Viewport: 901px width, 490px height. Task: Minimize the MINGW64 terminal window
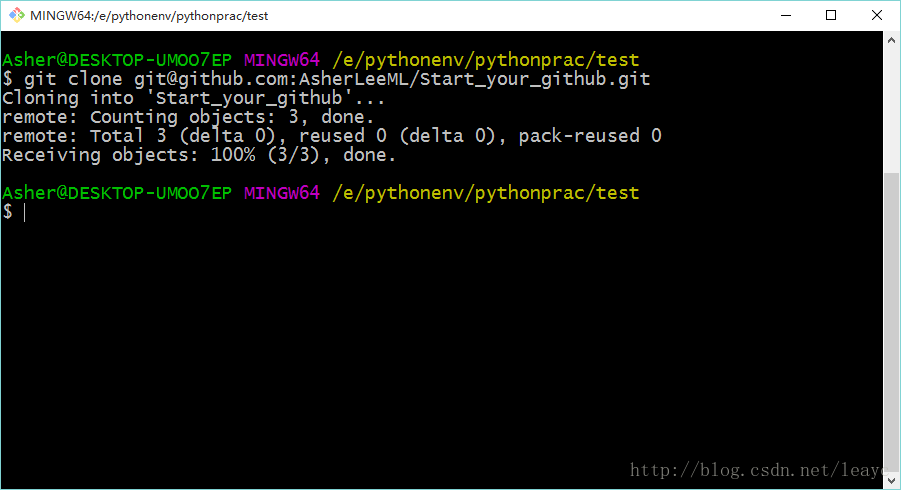tap(786, 16)
